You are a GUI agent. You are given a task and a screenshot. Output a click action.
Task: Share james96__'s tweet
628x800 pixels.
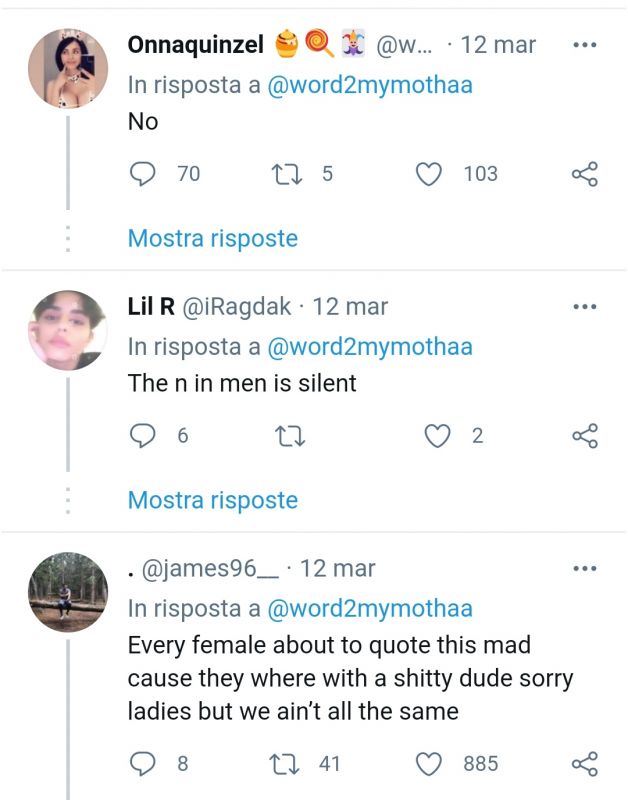(x=584, y=764)
